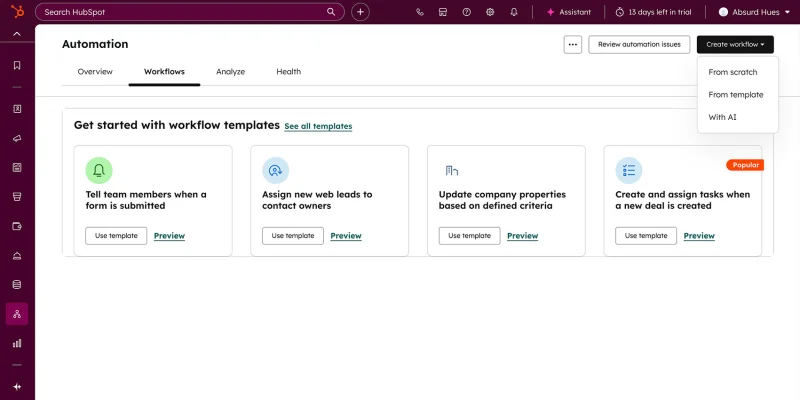
Task: Open the Sales sidebar icon
Action: pyautogui.click(x=17, y=196)
